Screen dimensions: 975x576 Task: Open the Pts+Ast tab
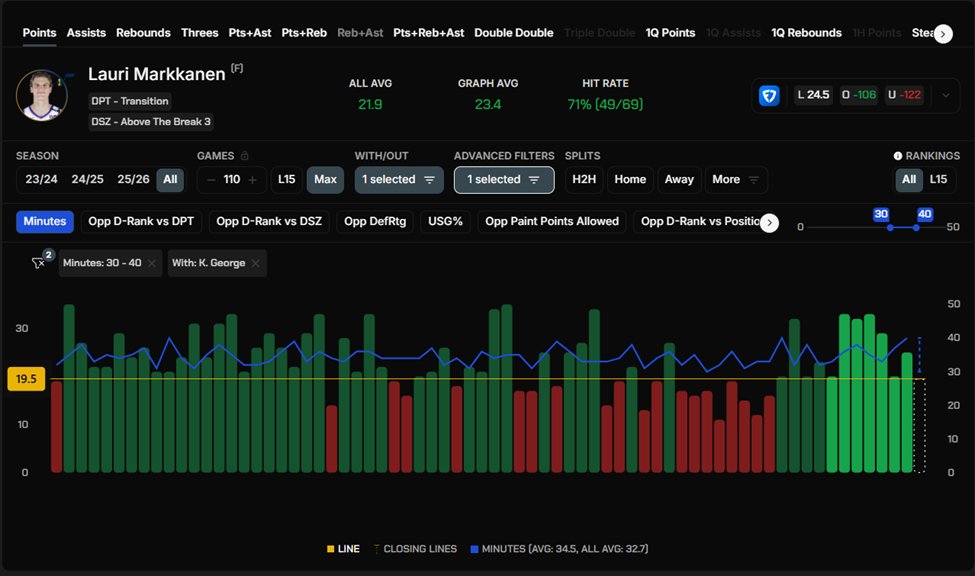tap(249, 33)
